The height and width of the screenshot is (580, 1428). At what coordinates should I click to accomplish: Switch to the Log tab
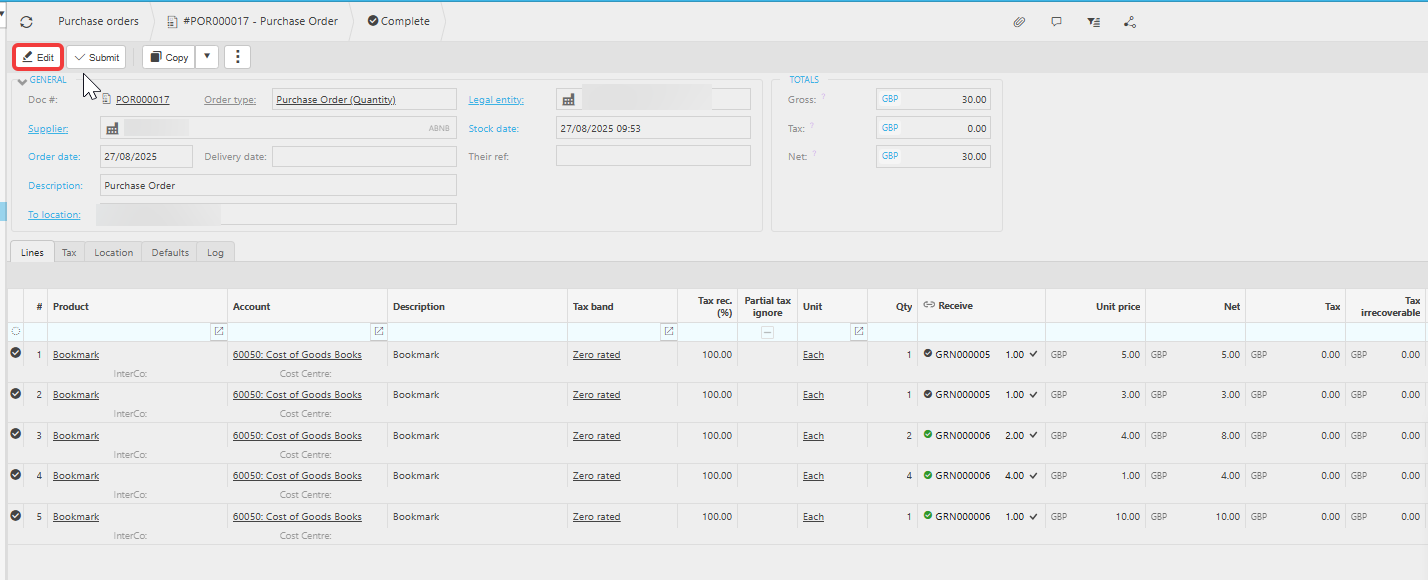(215, 253)
